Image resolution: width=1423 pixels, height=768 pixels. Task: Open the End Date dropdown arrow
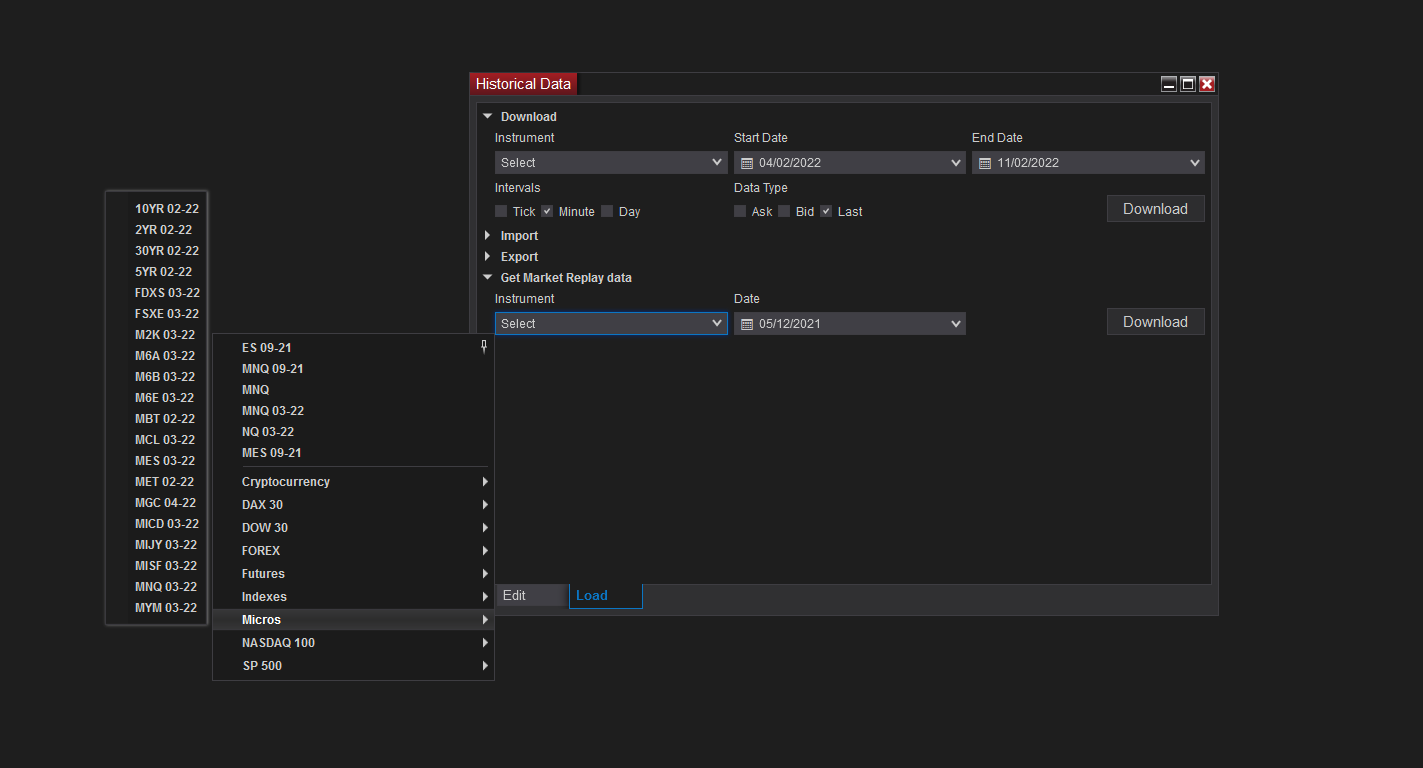click(x=1195, y=163)
